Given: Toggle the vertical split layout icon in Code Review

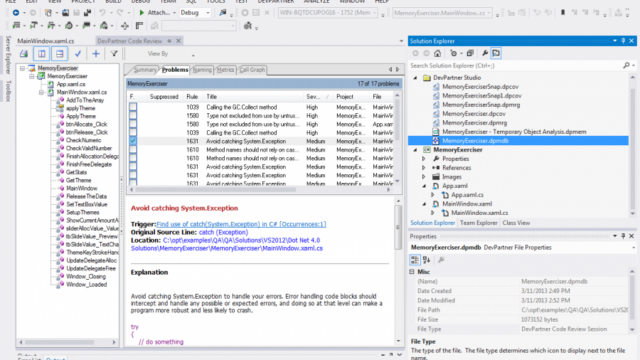Looking at the screenshot, I should coord(42,53).
